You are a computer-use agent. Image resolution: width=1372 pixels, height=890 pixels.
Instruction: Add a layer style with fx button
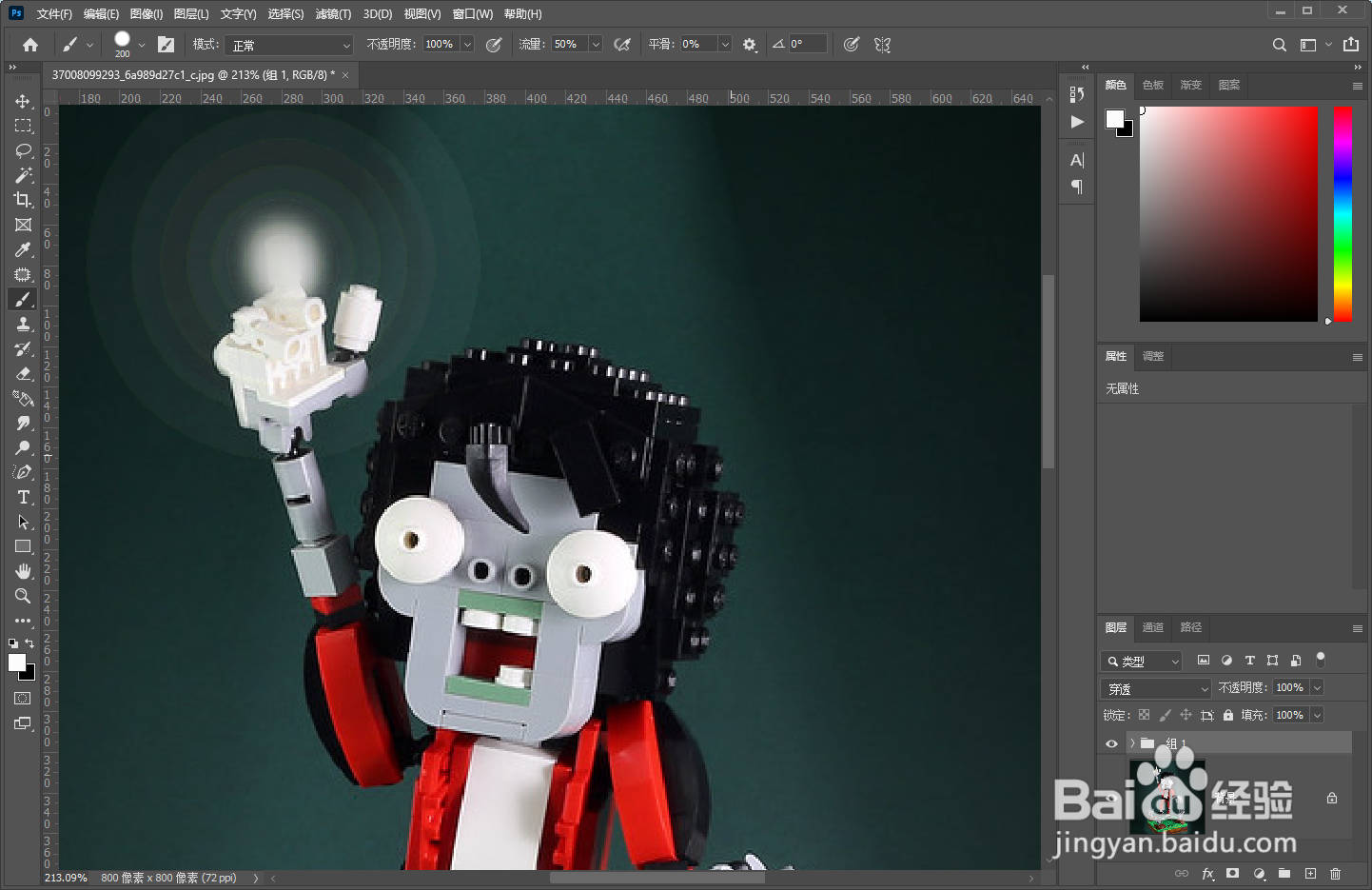coord(1207,873)
